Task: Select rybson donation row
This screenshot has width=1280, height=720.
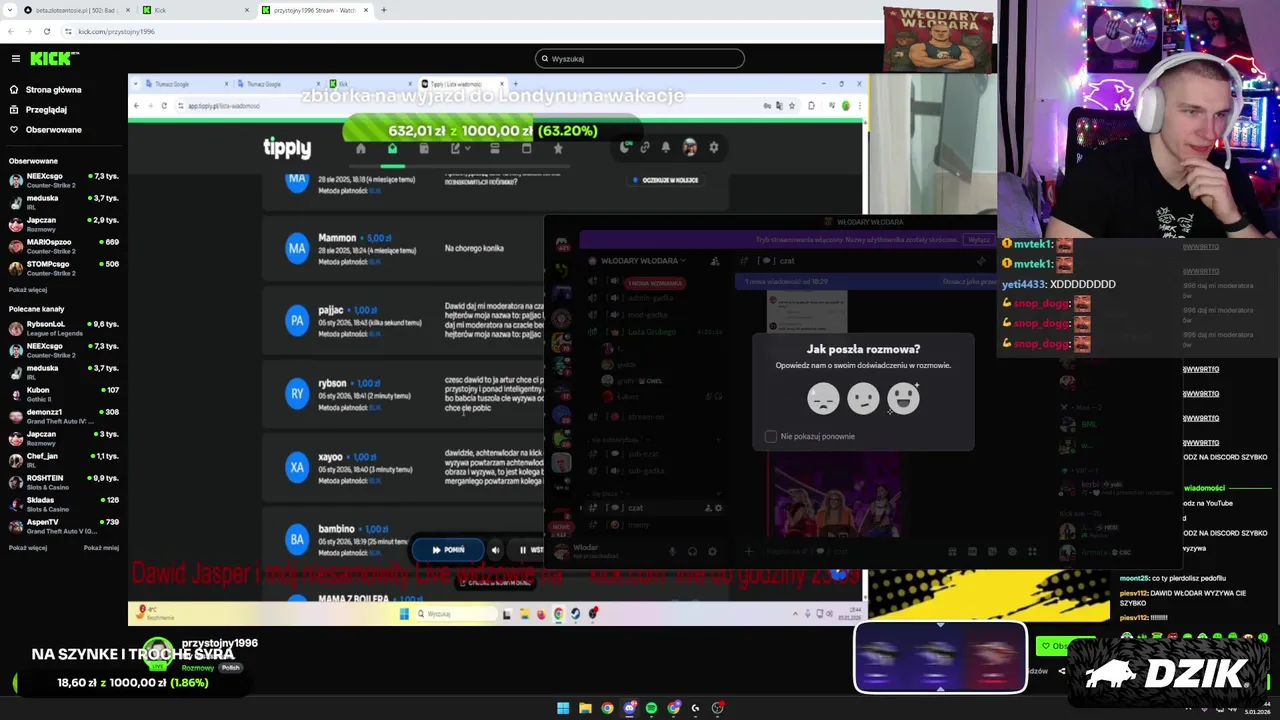Action: coord(402,395)
